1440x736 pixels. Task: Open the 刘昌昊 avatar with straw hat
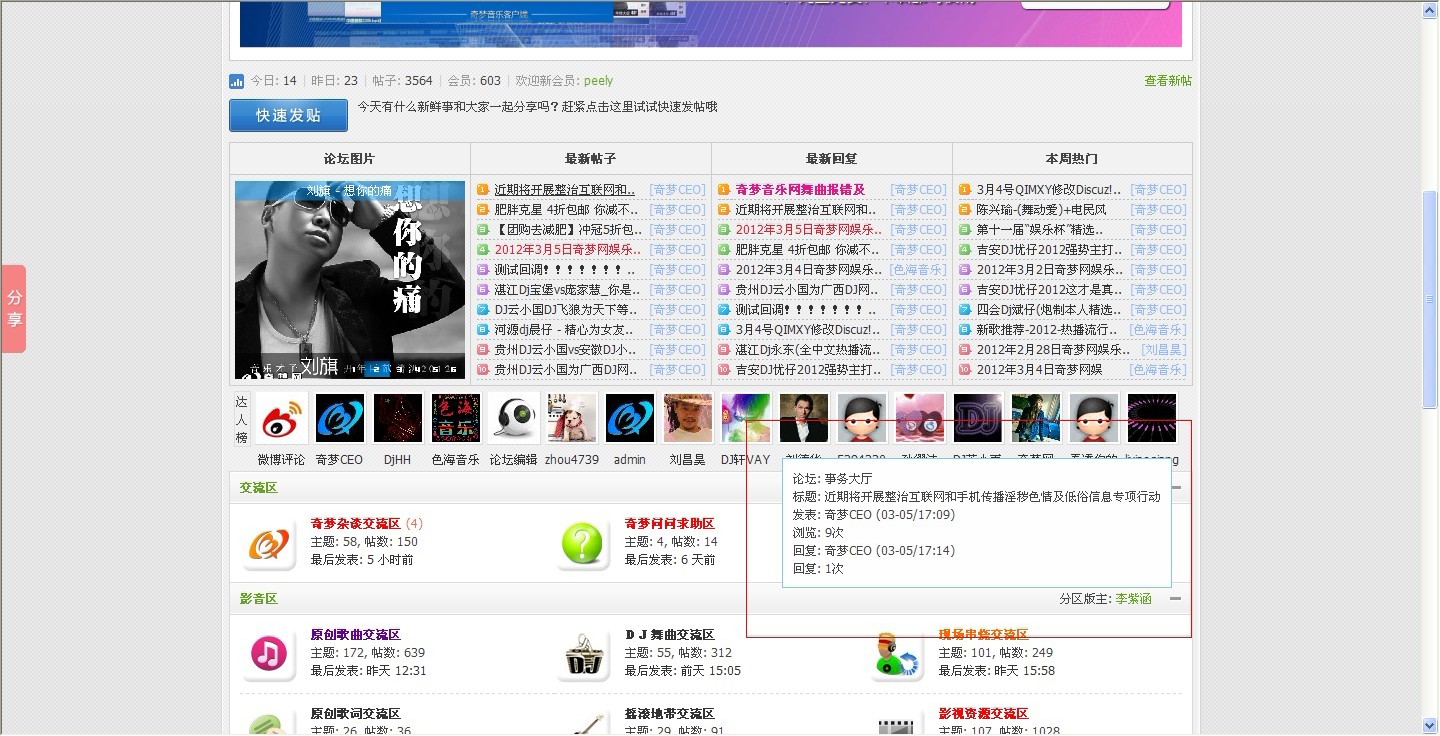[x=688, y=418]
